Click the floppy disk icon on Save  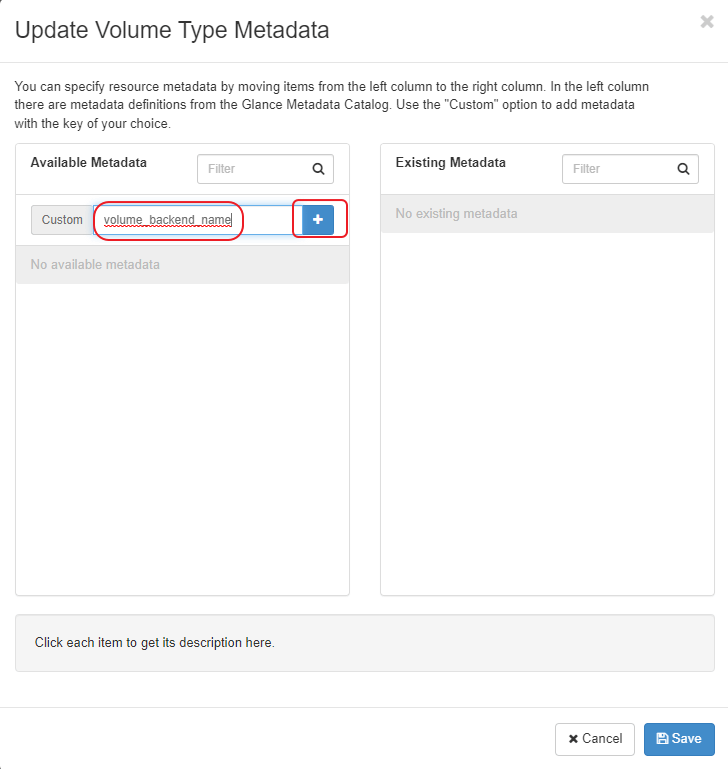(662, 739)
